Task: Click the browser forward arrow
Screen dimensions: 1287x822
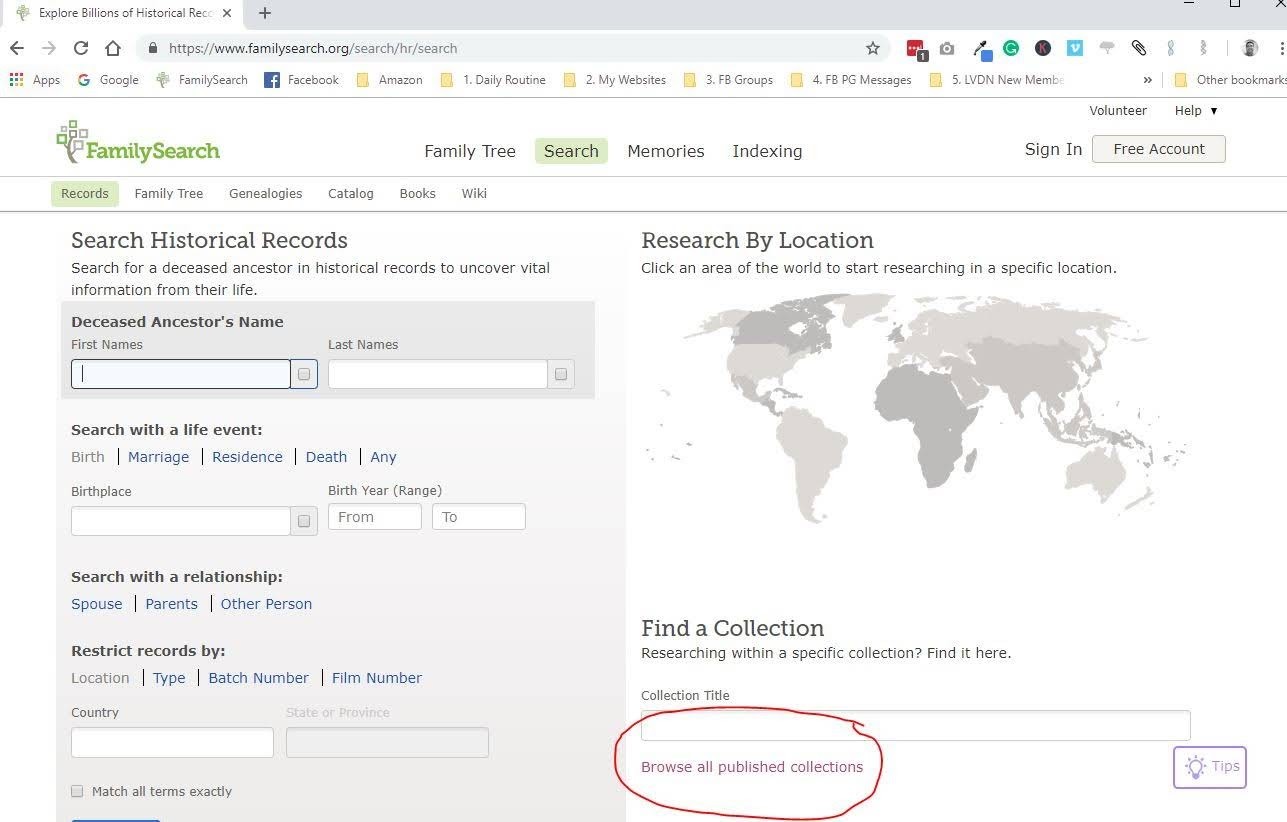Action: tap(49, 48)
